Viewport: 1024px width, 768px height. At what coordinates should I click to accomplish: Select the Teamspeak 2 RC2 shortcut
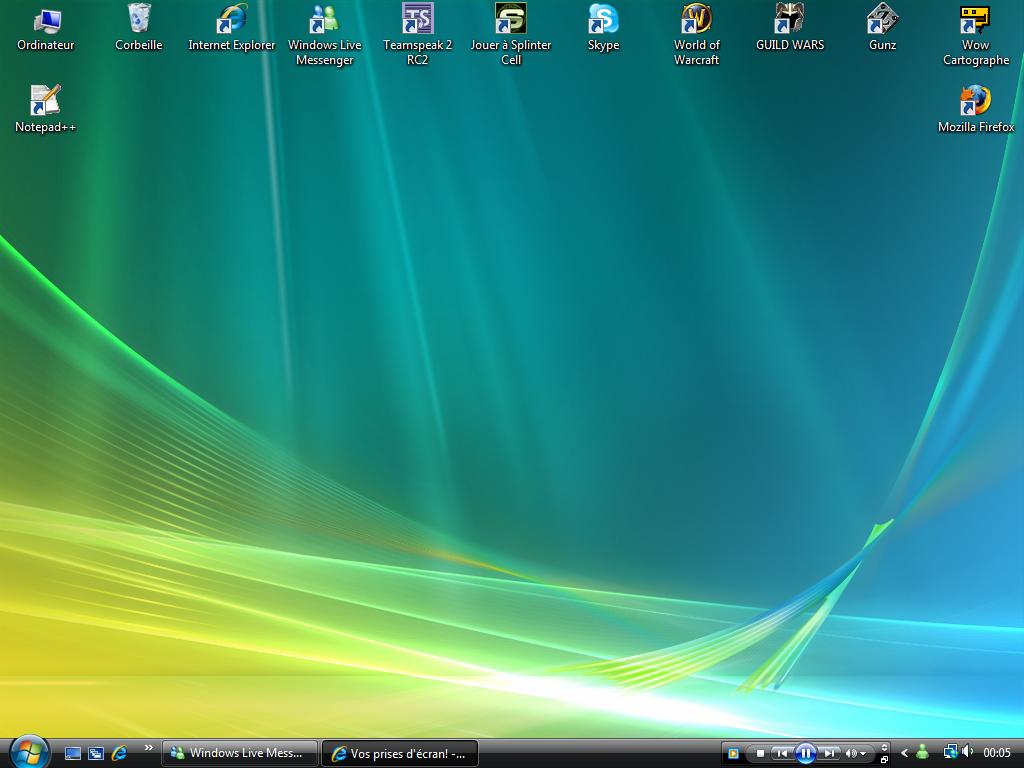pos(417,35)
